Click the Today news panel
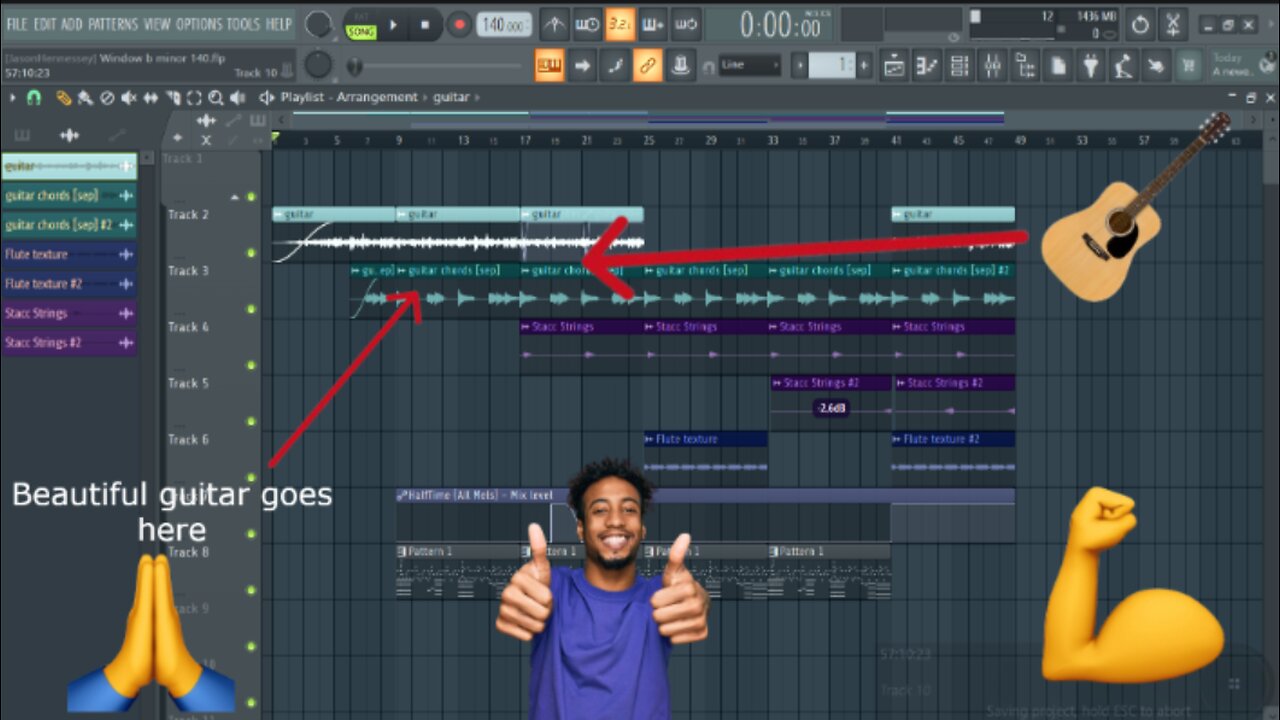 coord(1243,65)
